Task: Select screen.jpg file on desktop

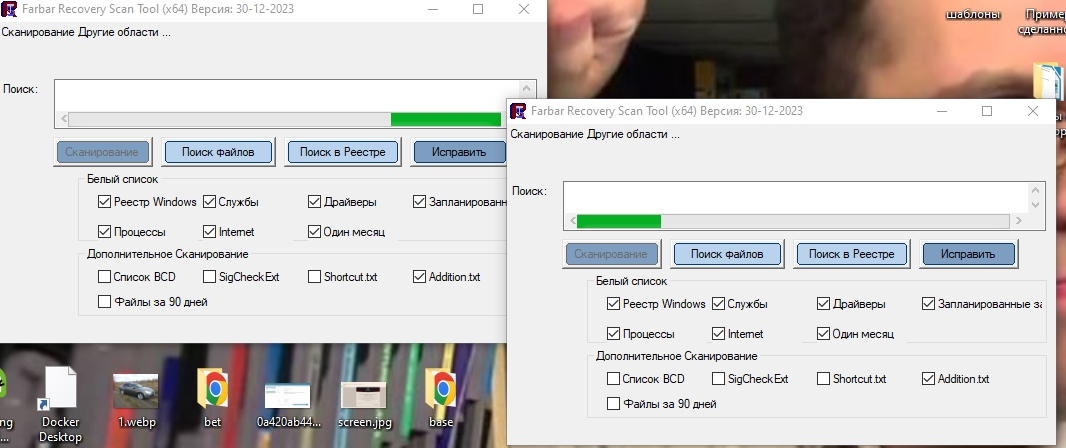Action: click(365, 405)
